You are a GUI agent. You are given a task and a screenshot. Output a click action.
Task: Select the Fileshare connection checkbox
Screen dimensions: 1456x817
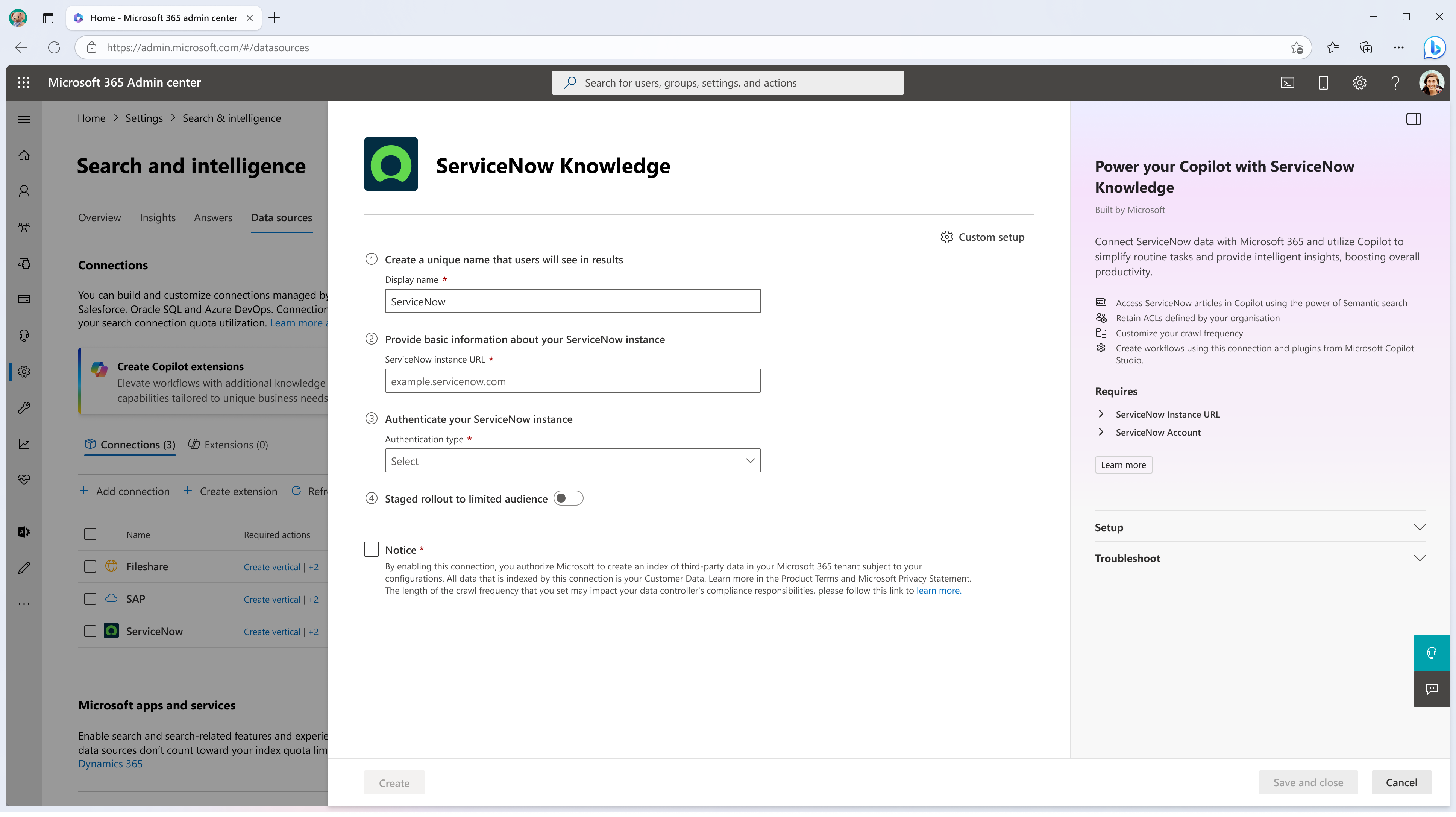tap(90, 566)
